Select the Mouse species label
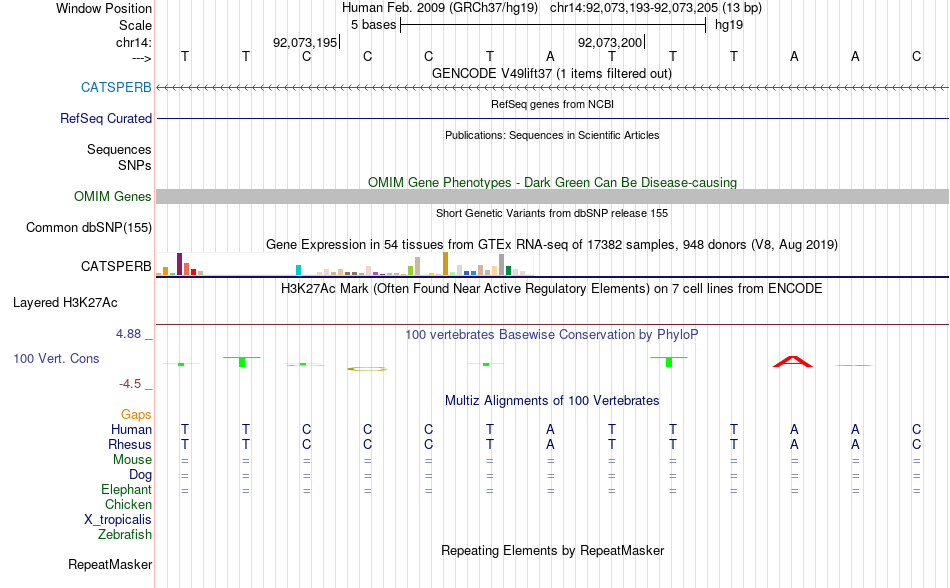Image resolution: width=950 pixels, height=588 pixels. tap(132, 460)
